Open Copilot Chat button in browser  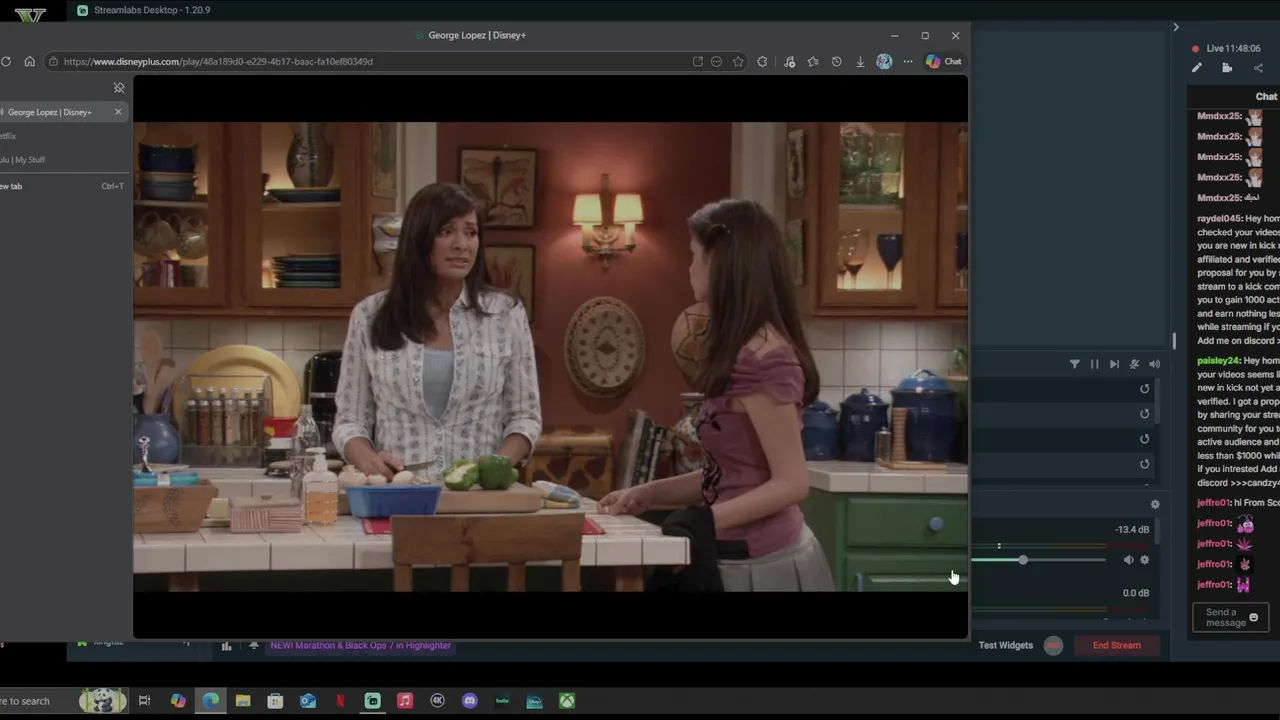point(943,61)
